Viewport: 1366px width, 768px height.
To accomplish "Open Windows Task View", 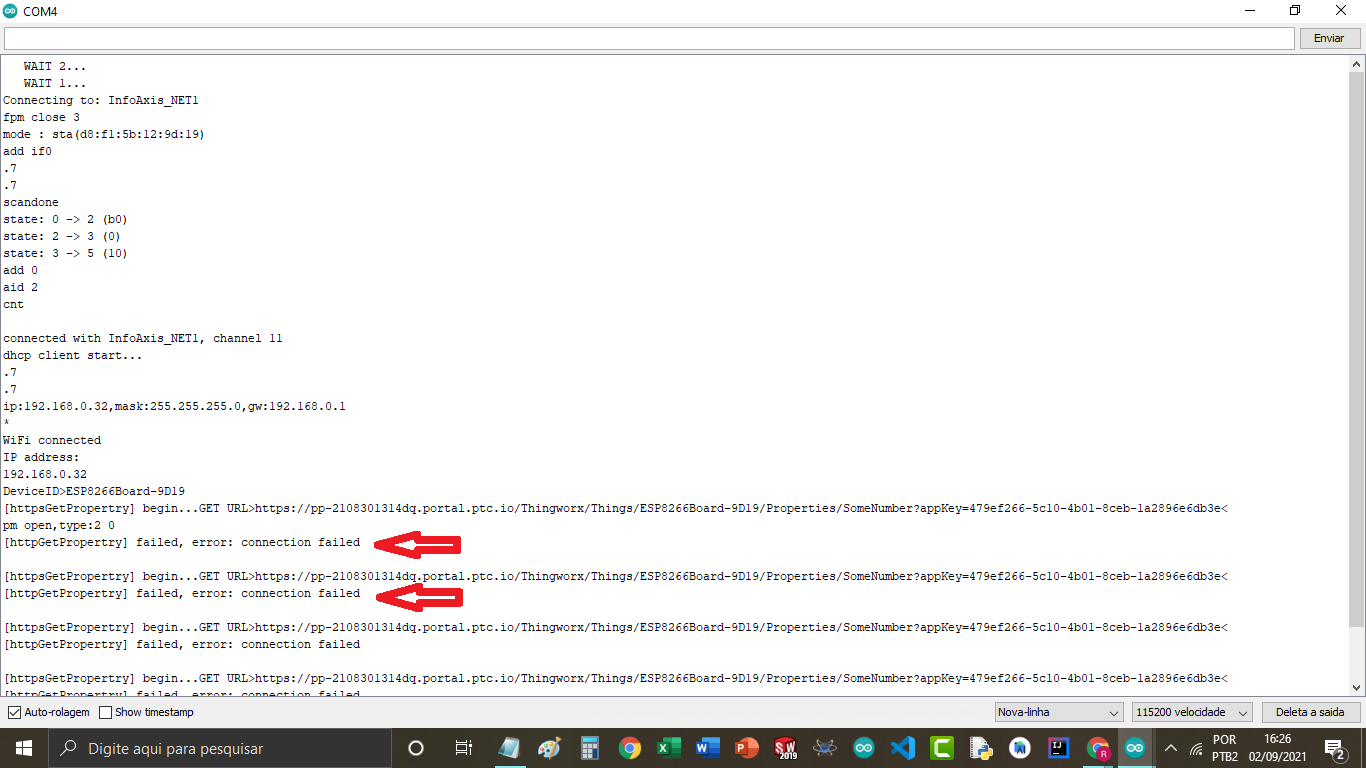I will [463, 747].
